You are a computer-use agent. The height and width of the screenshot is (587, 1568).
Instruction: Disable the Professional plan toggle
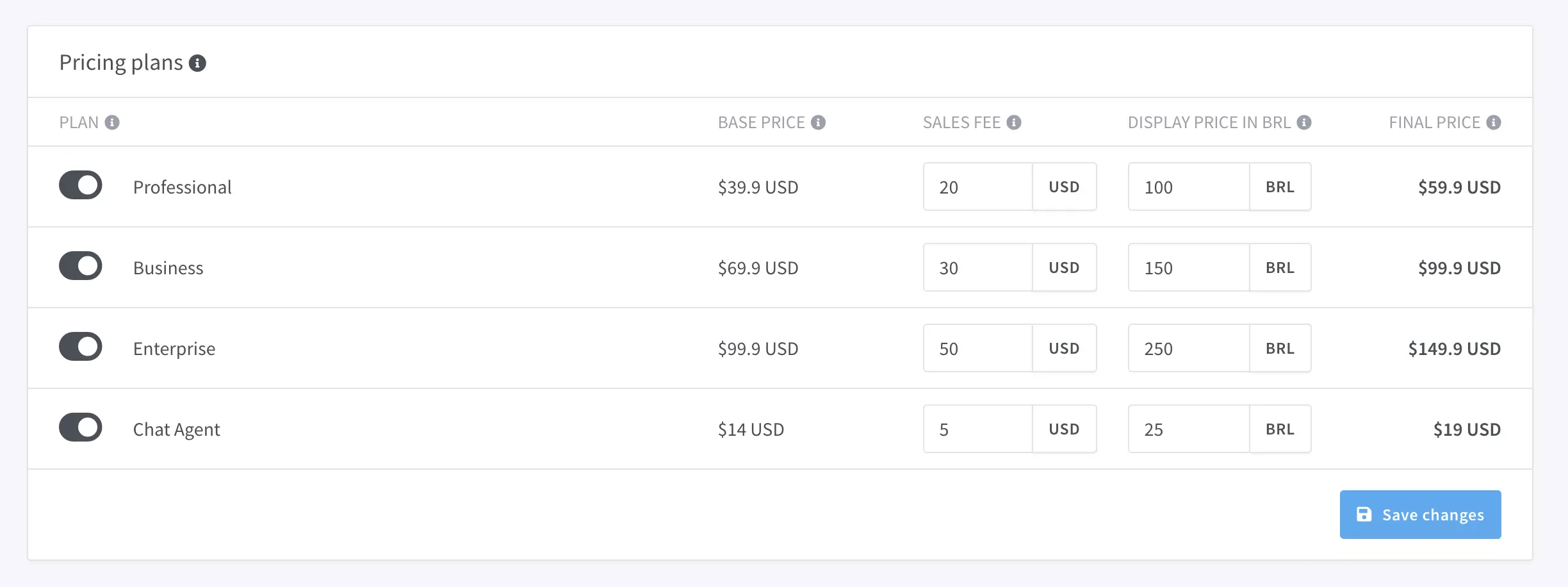pos(81,185)
